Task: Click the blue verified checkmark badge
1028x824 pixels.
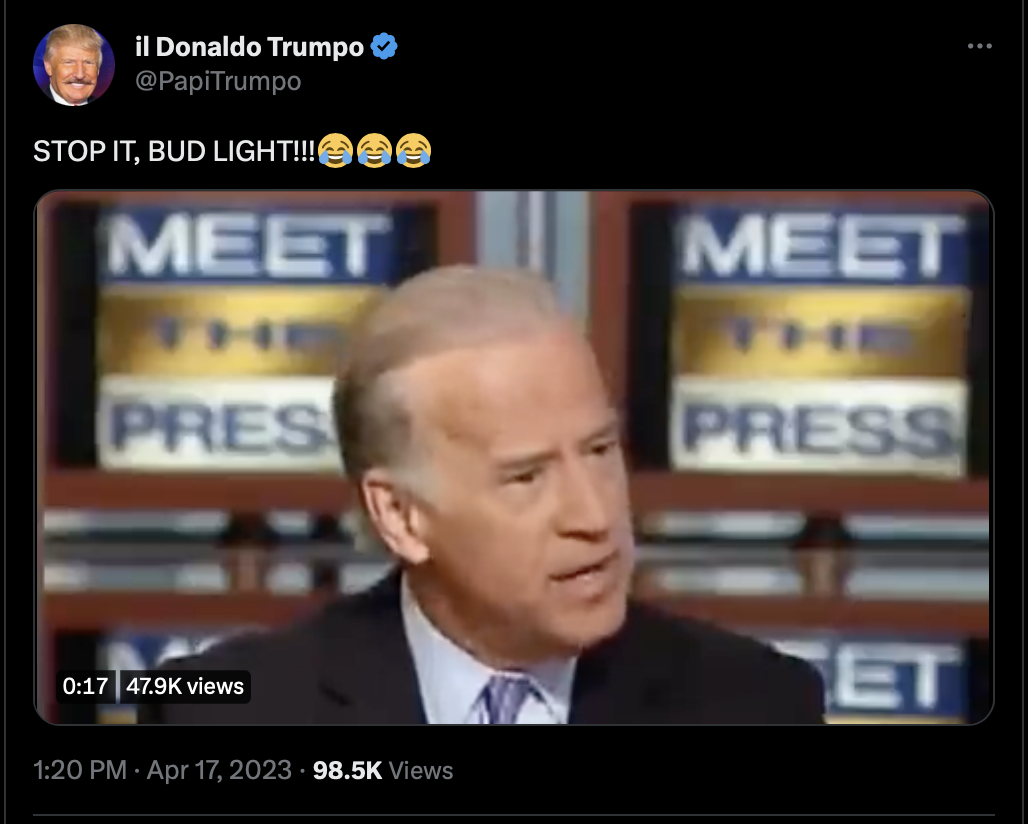Action: [384, 47]
